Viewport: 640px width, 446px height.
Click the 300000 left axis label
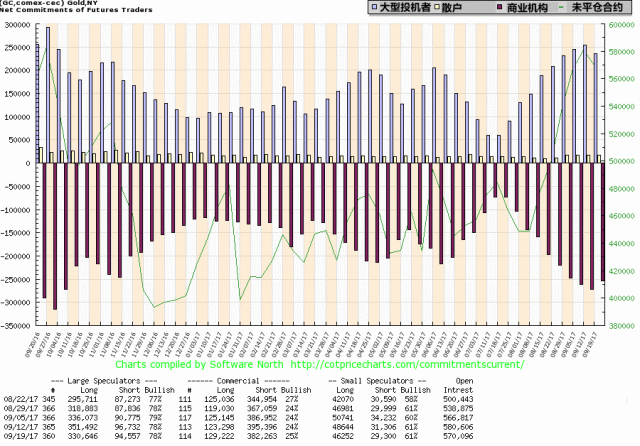18,25
